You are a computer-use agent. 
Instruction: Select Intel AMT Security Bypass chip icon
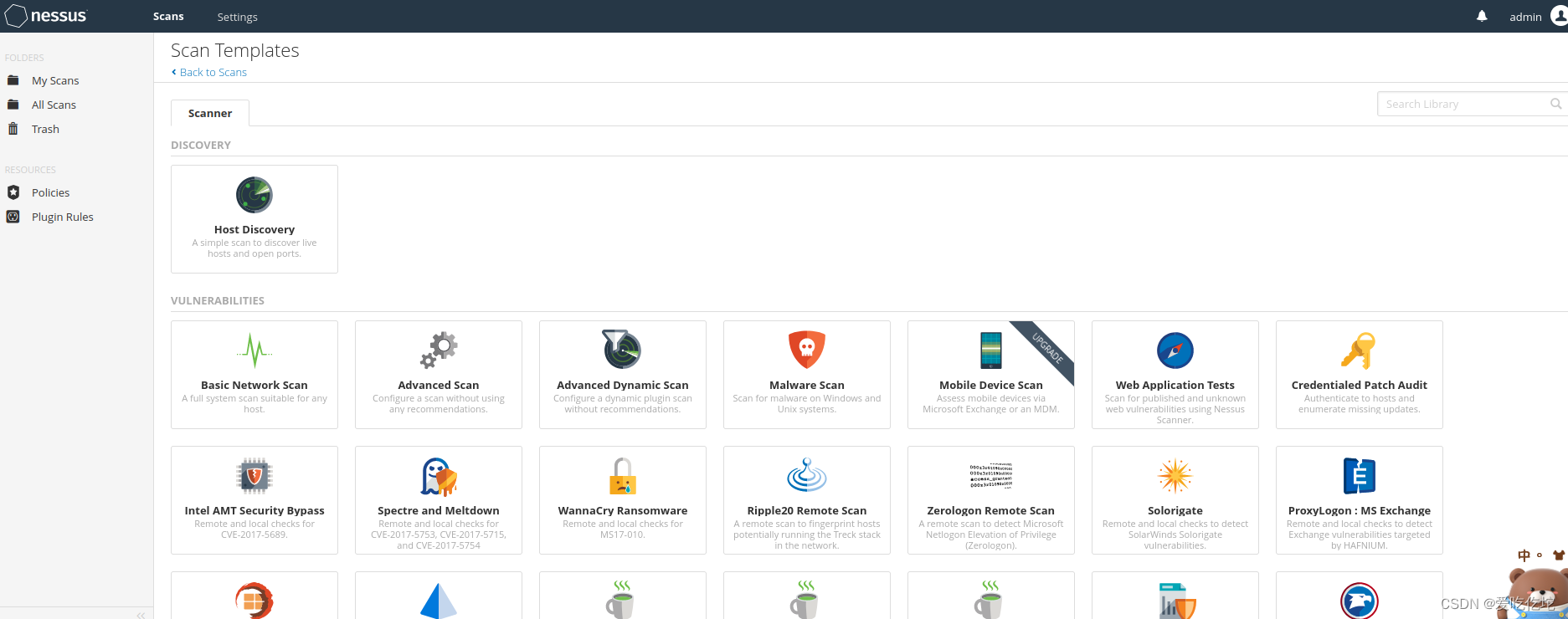(x=254, y=476)
